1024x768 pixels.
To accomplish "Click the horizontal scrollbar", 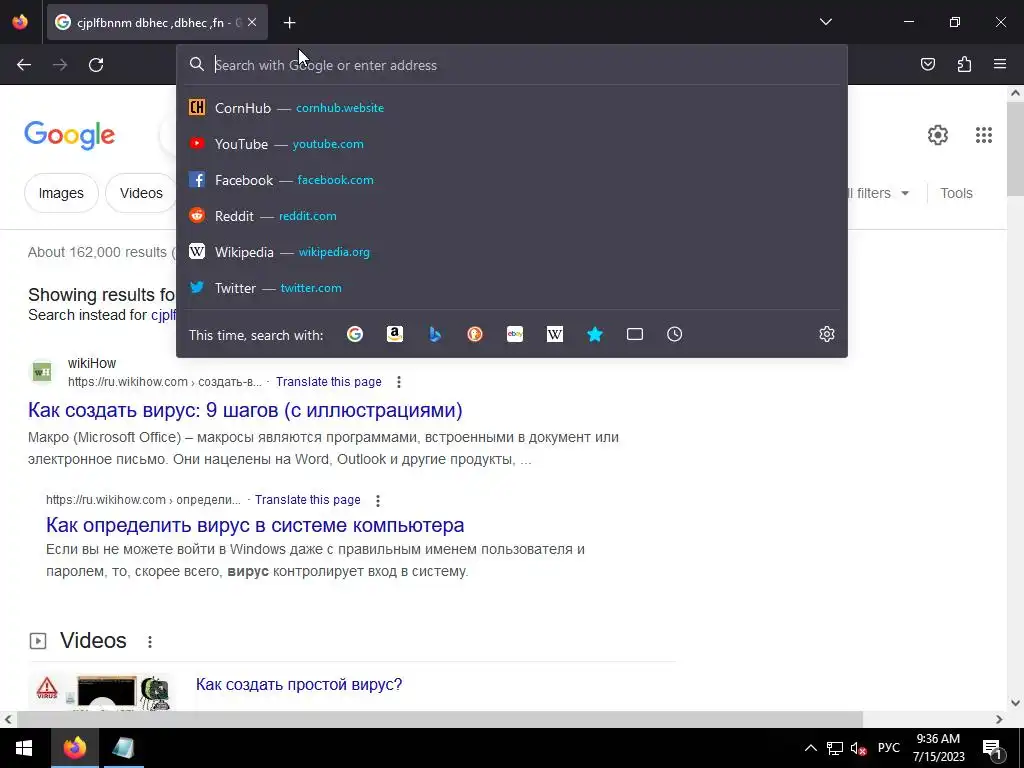I will click(x=439, y=719).
